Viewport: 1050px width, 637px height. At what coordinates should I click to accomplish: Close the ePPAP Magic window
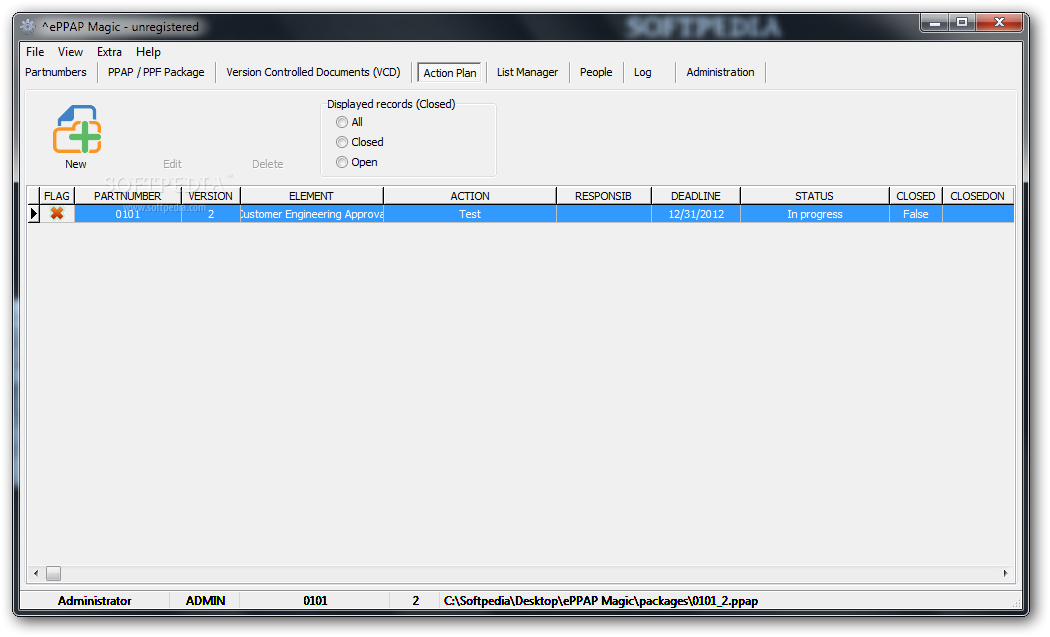click(999, 23)
